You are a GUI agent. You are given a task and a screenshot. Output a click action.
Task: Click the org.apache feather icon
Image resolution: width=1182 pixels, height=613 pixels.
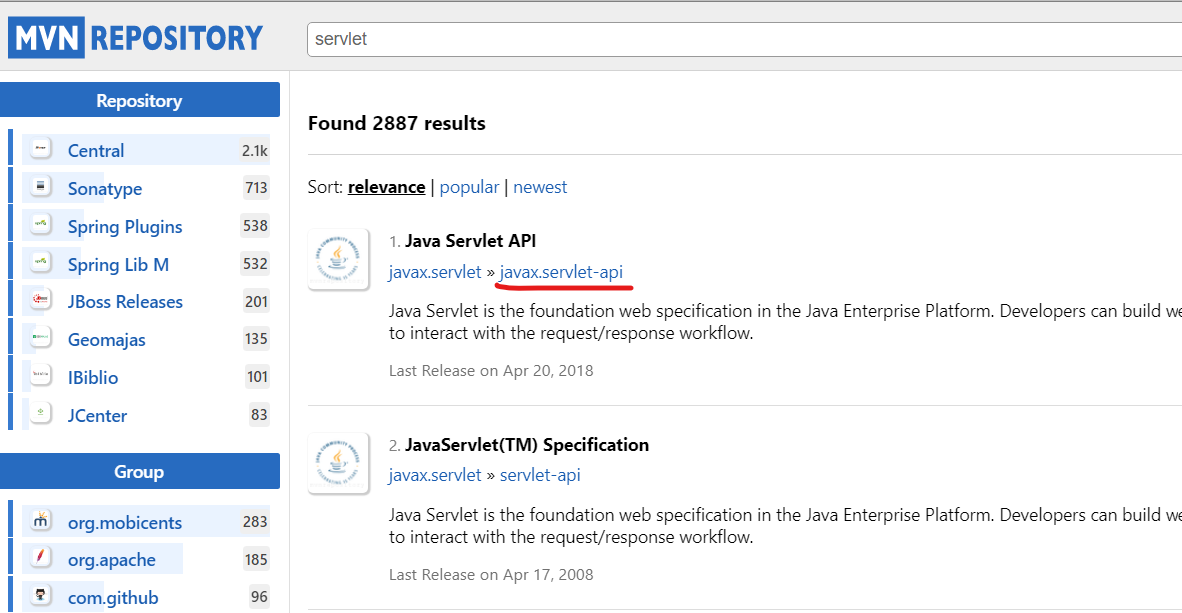click(x=41, y=557)
